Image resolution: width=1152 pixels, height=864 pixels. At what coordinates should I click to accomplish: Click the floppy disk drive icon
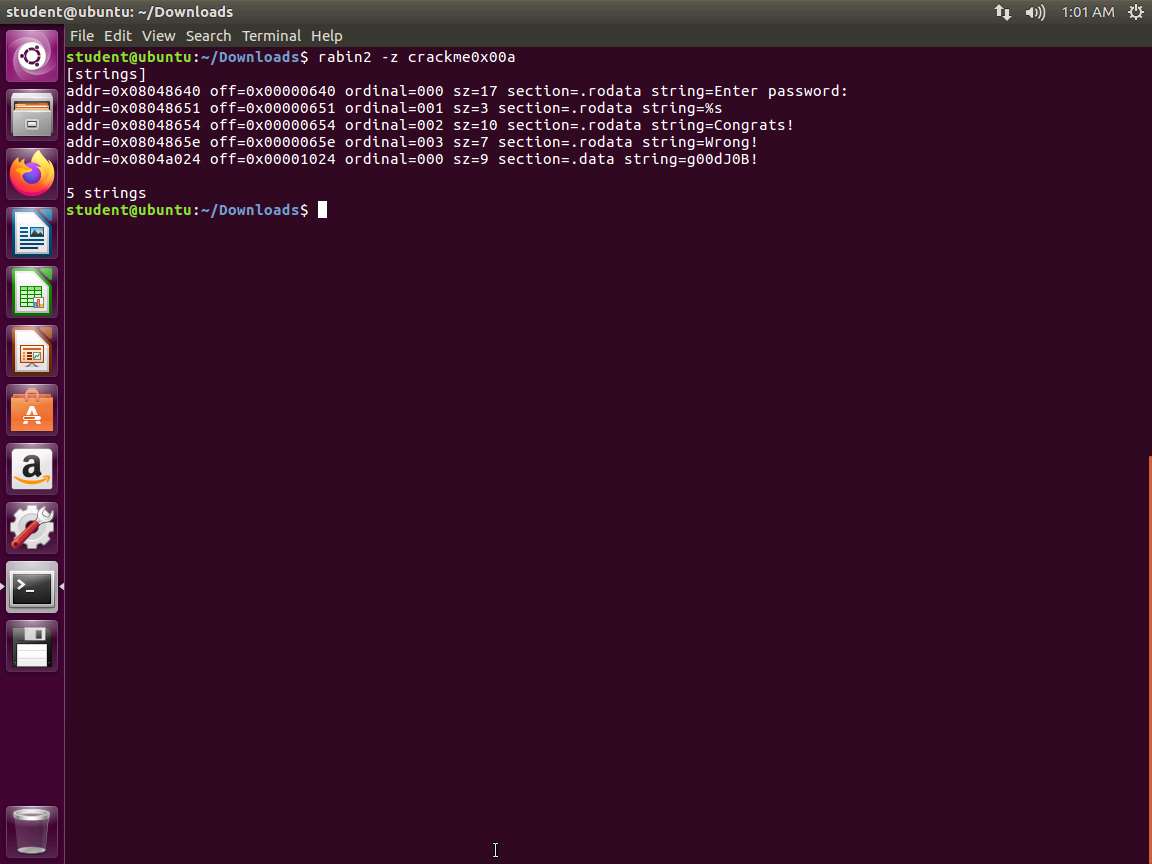[x=32, y=646]
